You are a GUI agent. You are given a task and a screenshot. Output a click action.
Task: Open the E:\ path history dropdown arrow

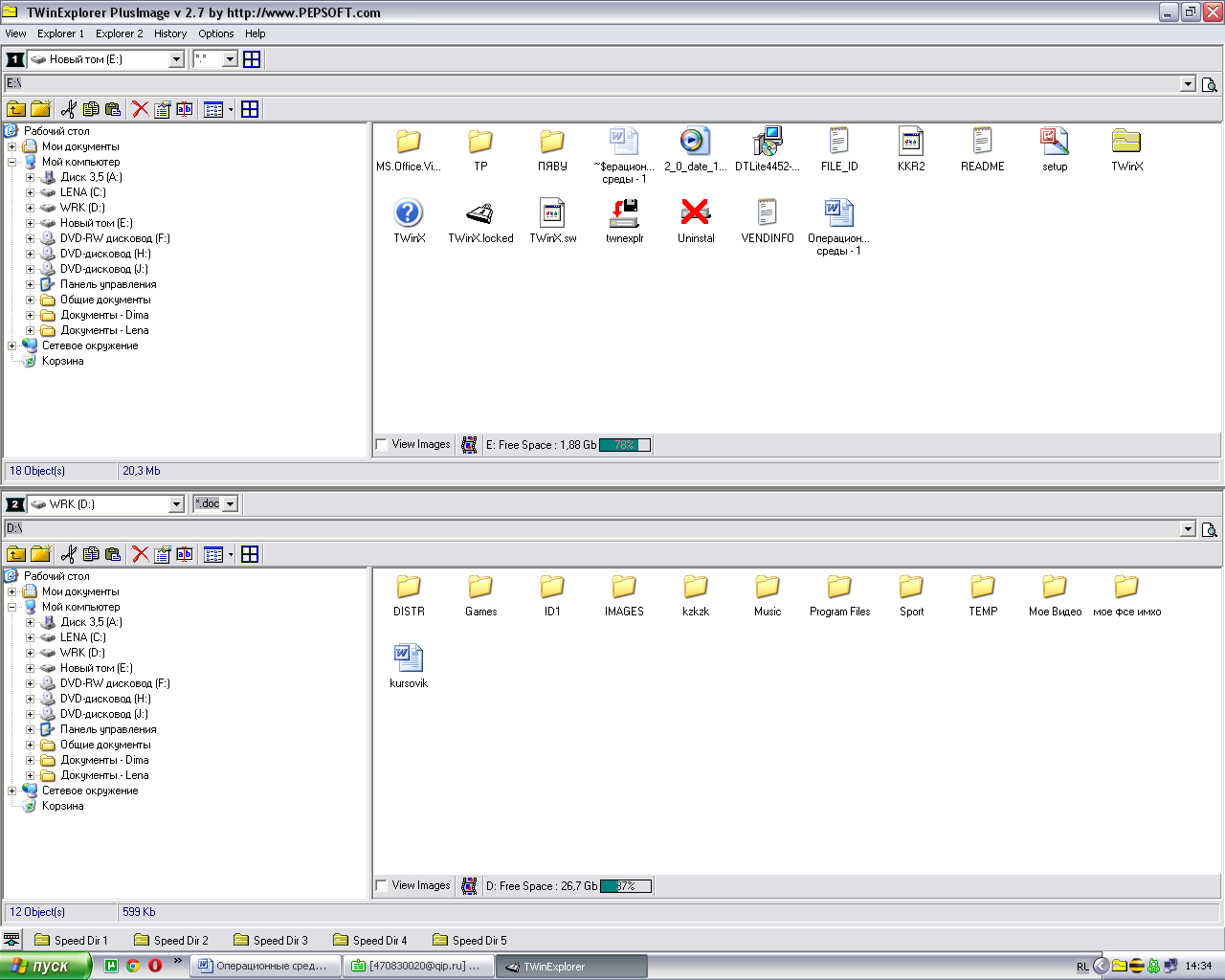click(x=1188, y=84)
